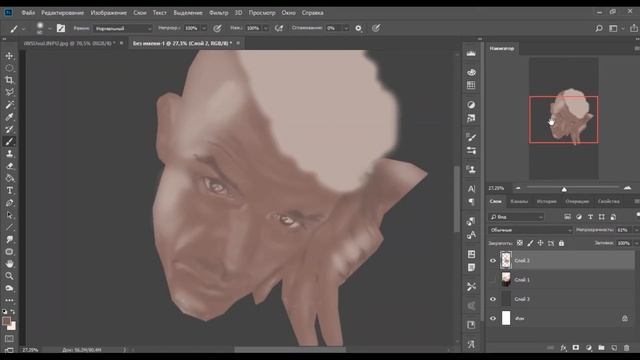The image size is (640, 360).
Task: Switch to Каналы tab
Action: [x=519, y=201]
